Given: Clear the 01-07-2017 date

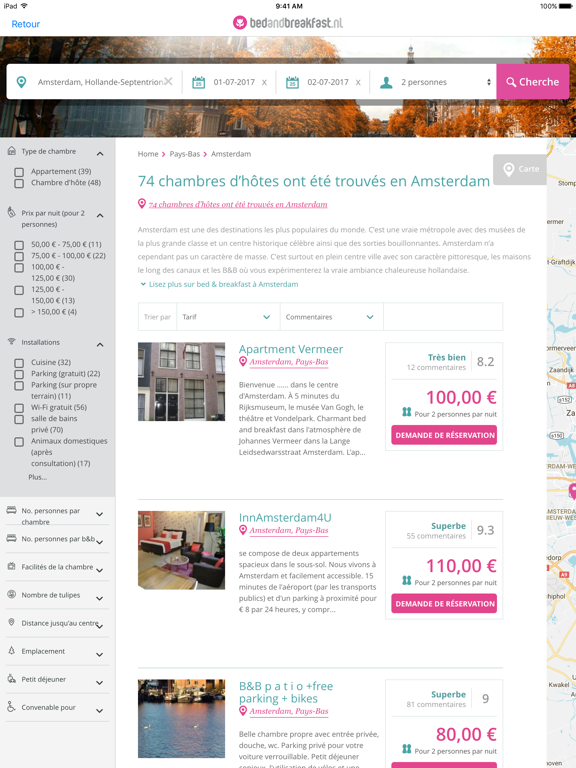Looking at the screenshot, I should point(264,82).
